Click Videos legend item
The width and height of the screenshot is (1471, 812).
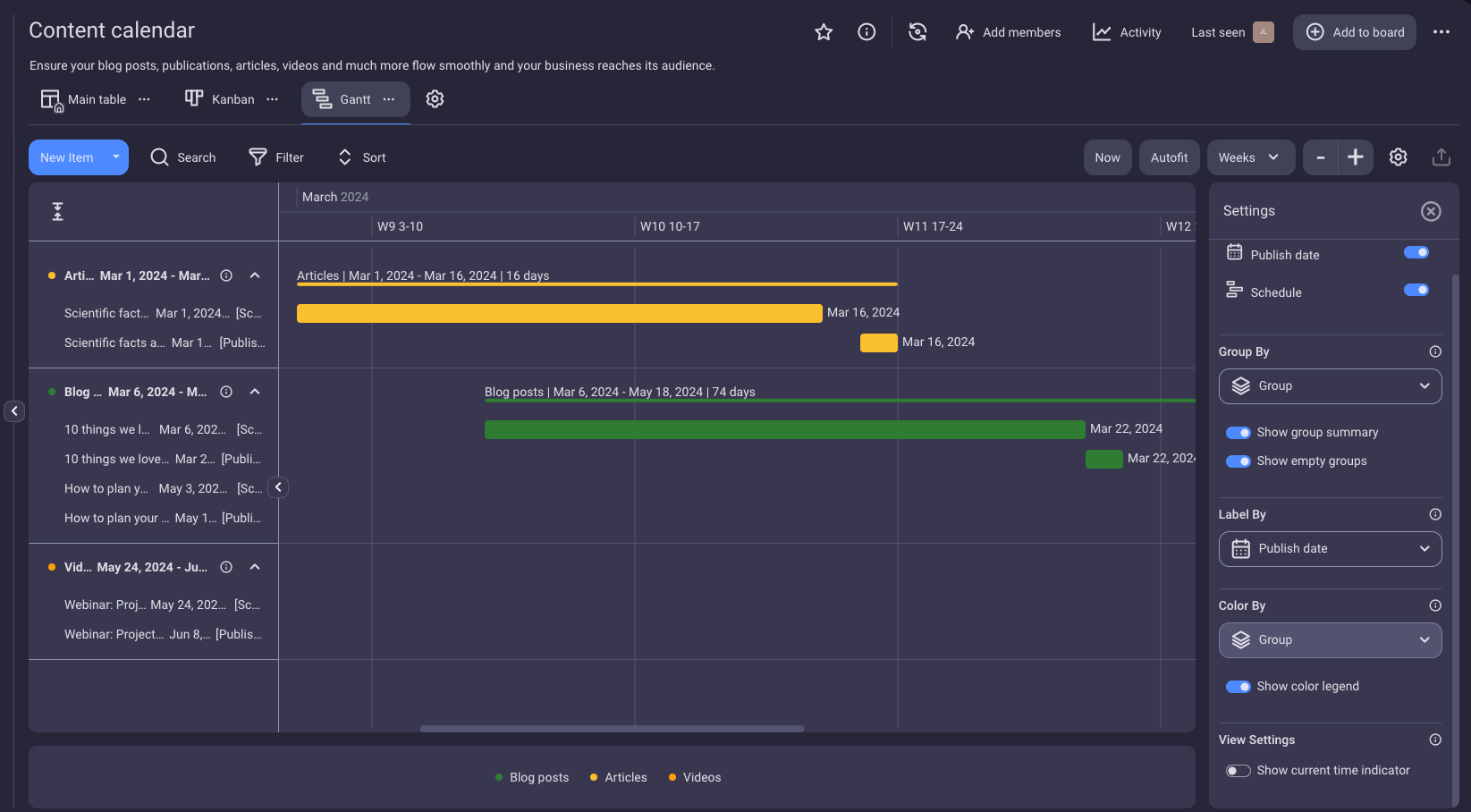click(695, 777)
